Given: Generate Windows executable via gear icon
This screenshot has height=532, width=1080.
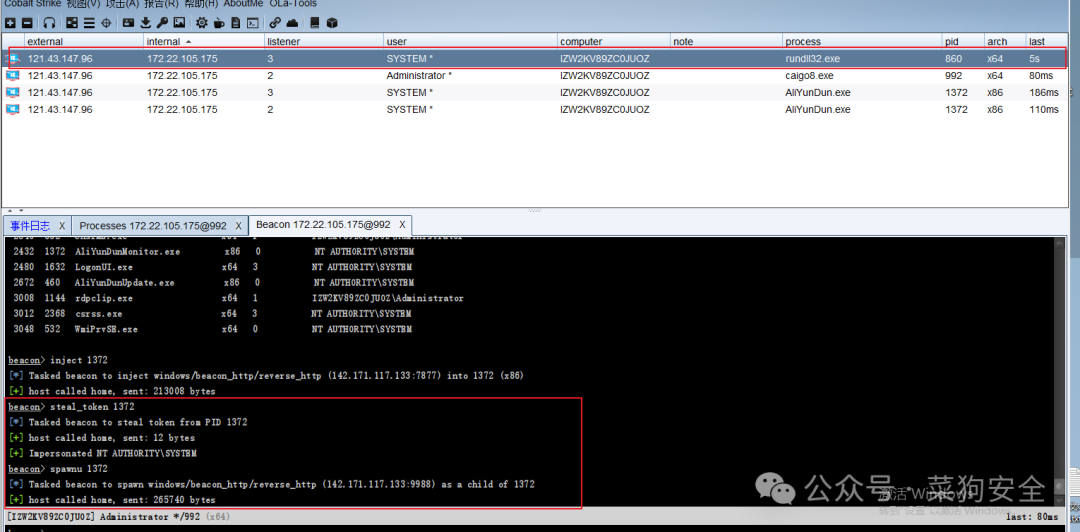Looking at the screenshot, I should [202, 23].
